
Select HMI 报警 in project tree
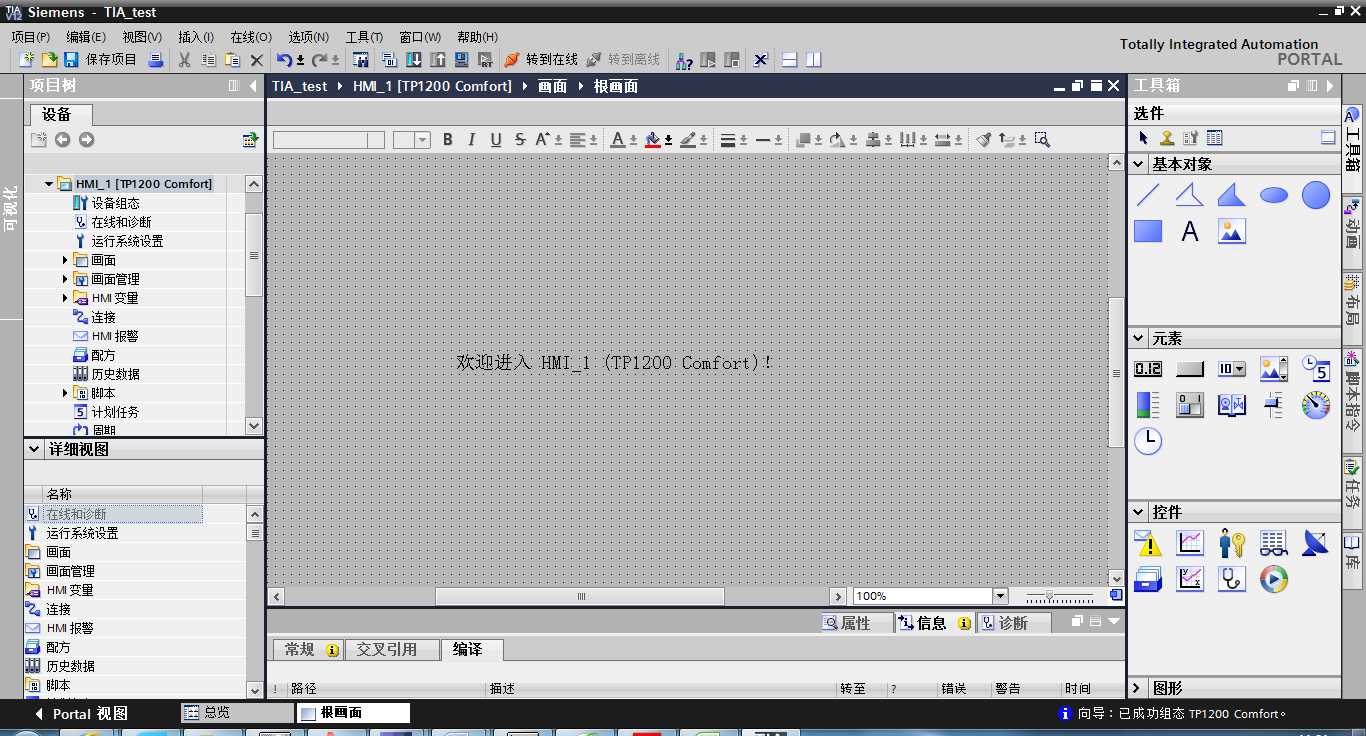coord(115,336)
